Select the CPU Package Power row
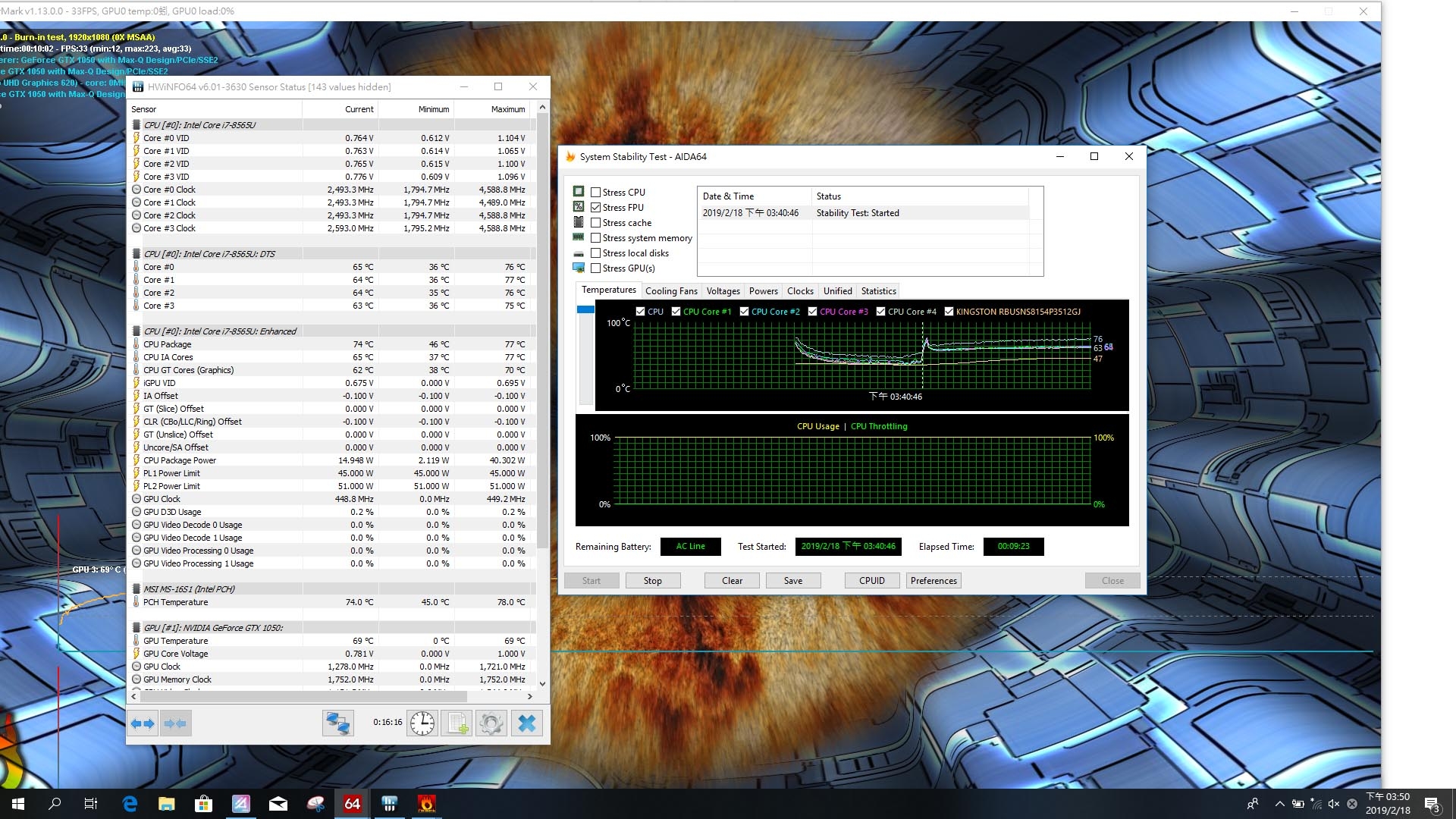 tap(331, 460)
